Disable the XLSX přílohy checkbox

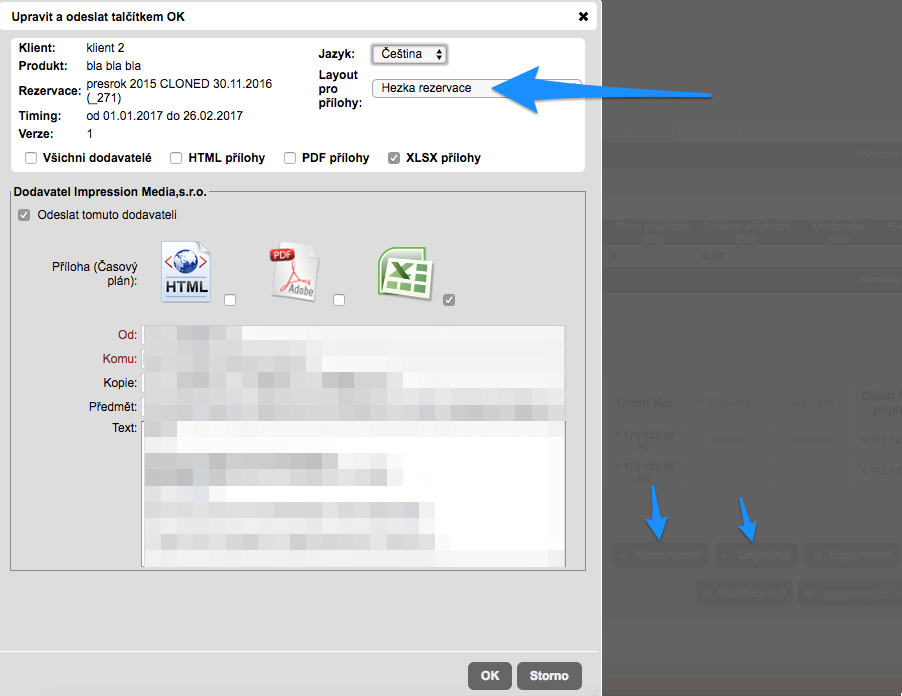click(x=394, y=158)
